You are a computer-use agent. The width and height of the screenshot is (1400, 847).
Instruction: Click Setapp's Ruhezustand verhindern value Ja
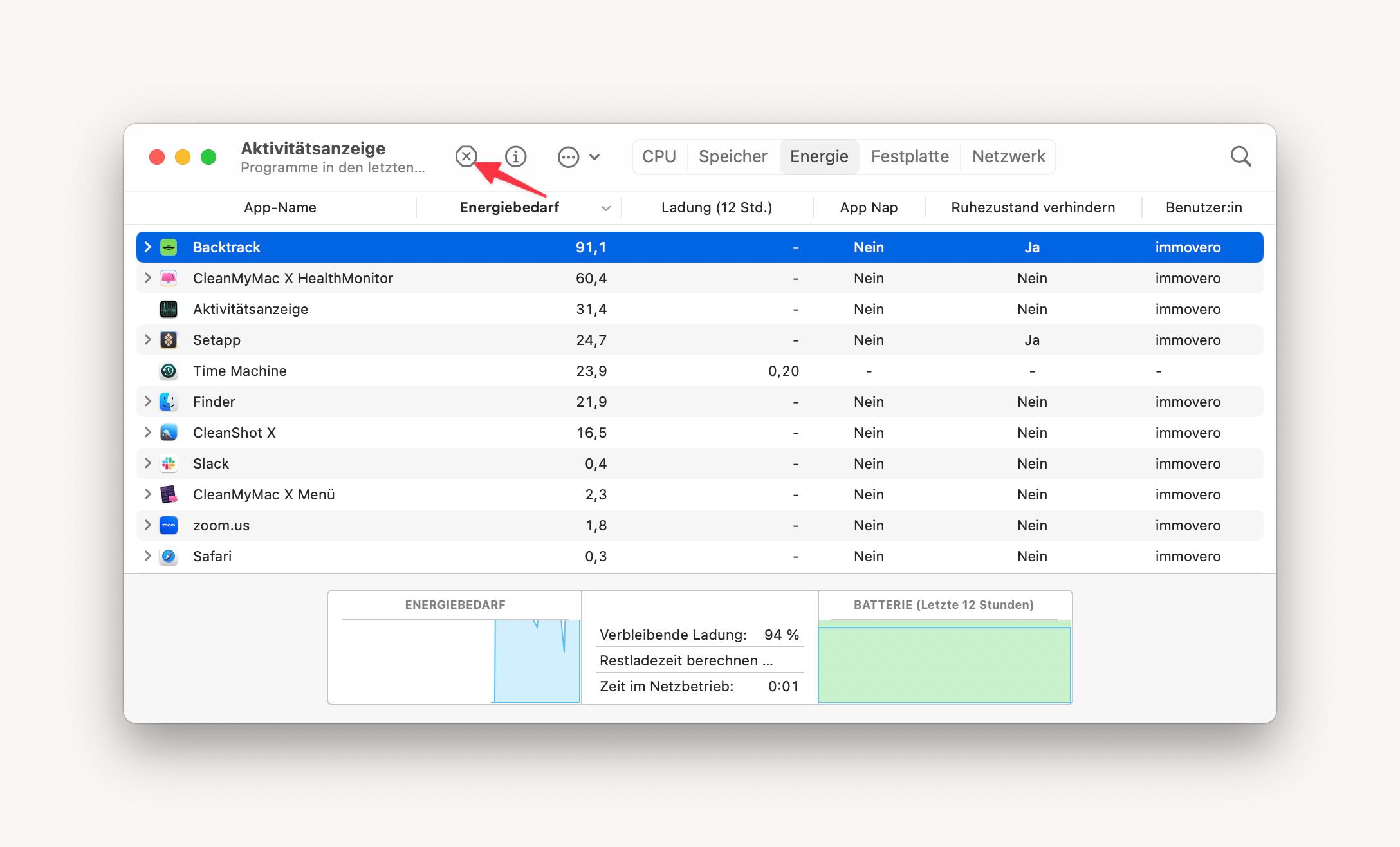pos(1032,340)
